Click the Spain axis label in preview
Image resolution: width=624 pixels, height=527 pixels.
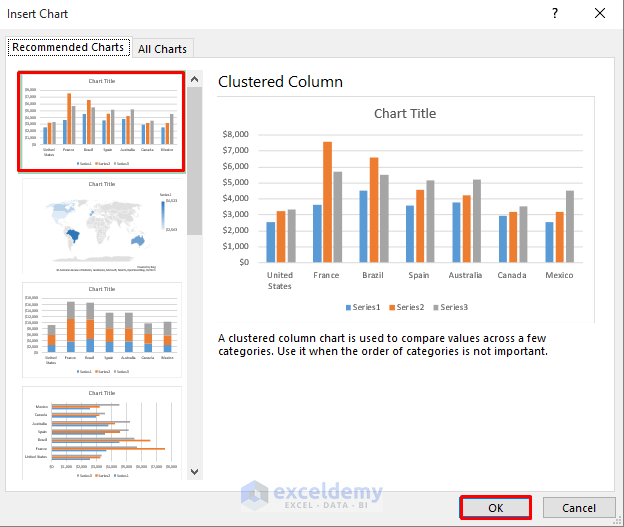[x=419, y=275]
